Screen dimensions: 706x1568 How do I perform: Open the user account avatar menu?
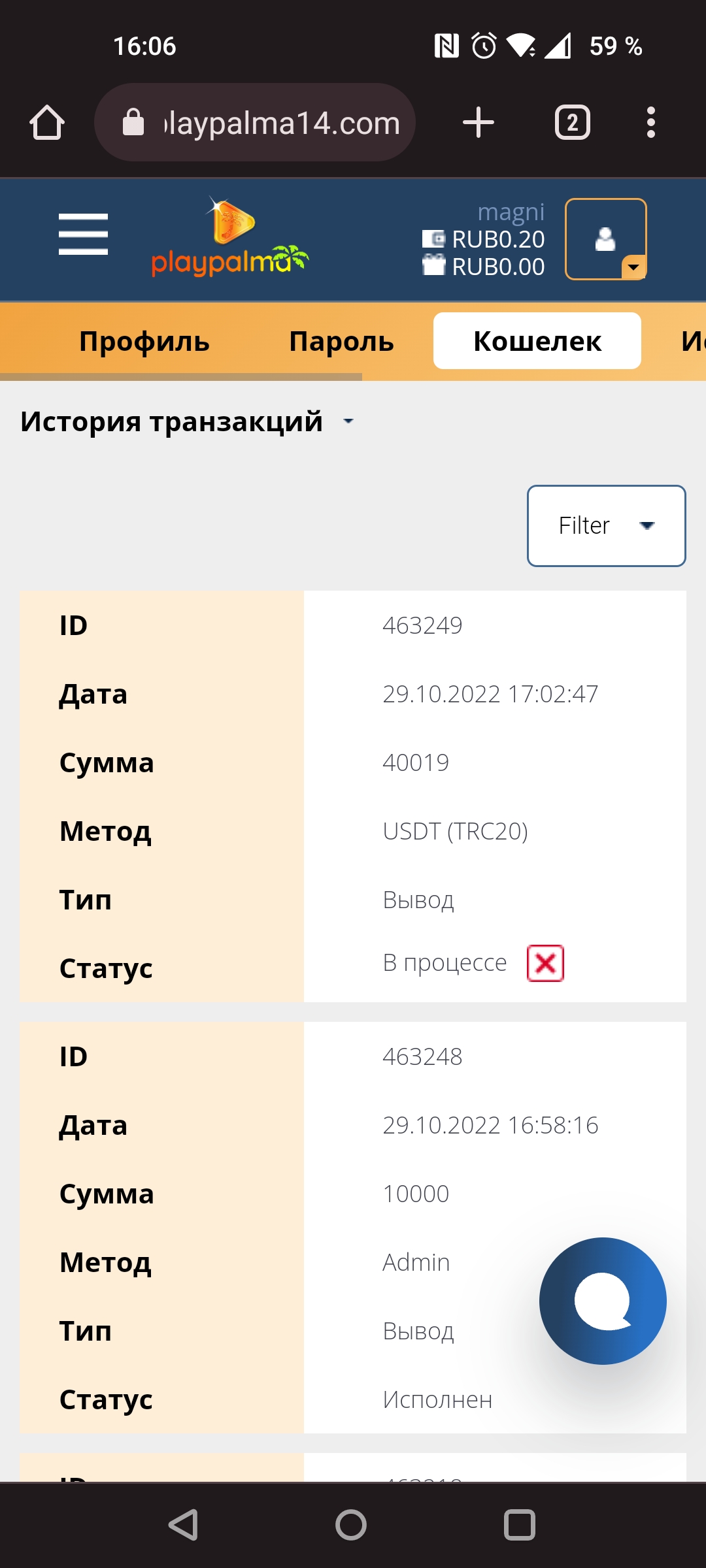tap(606, 239)
